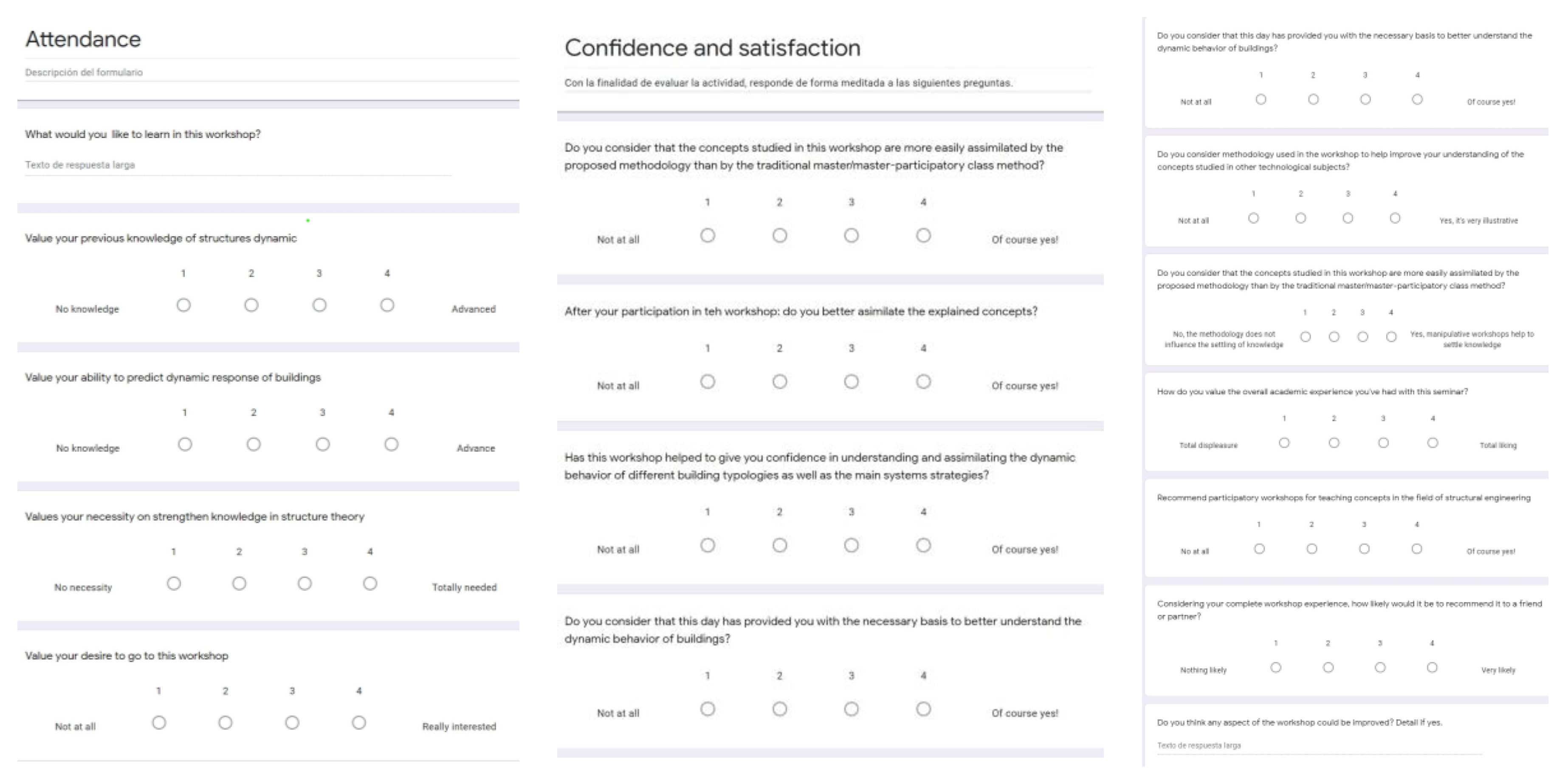Click the Confidence and satisfaction form title
The height and width of the screenshot is (784, 1568).
712,48
